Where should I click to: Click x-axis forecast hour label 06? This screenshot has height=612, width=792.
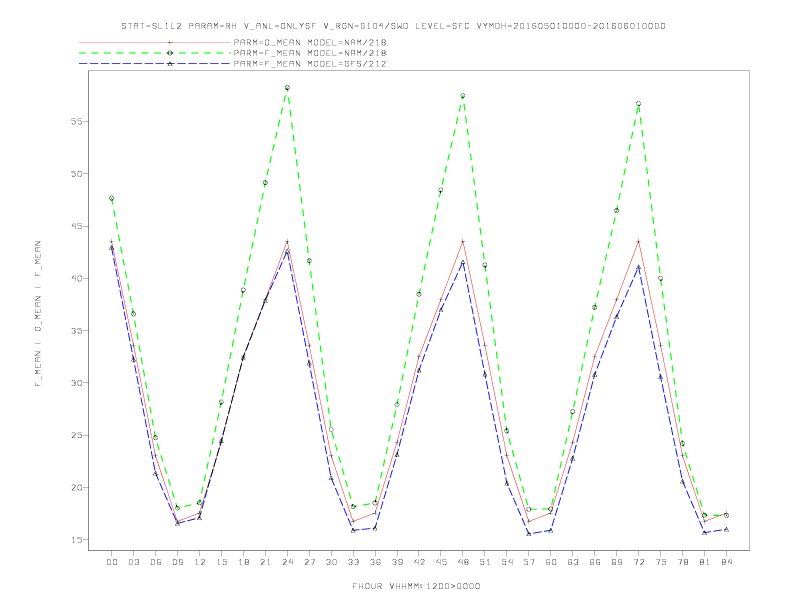(x=156, y=562)
